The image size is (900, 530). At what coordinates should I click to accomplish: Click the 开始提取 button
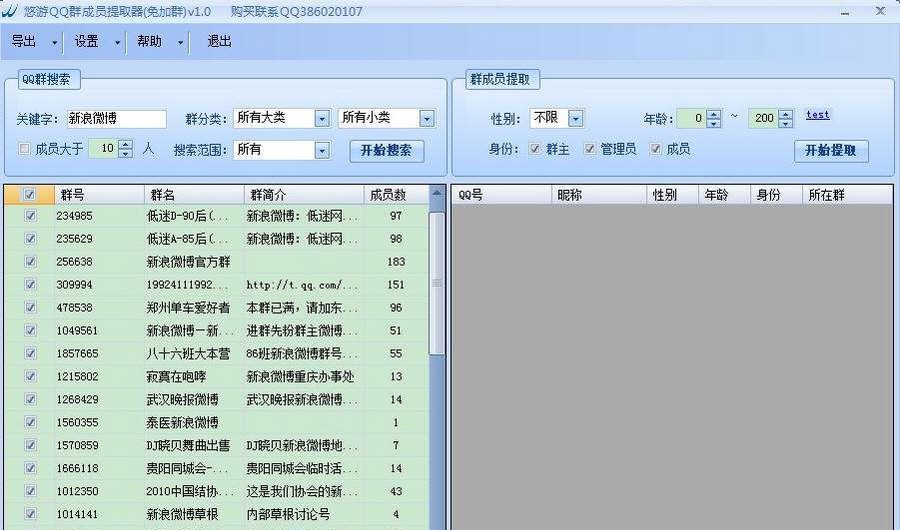pyautogui.click(x=831, y=151)
